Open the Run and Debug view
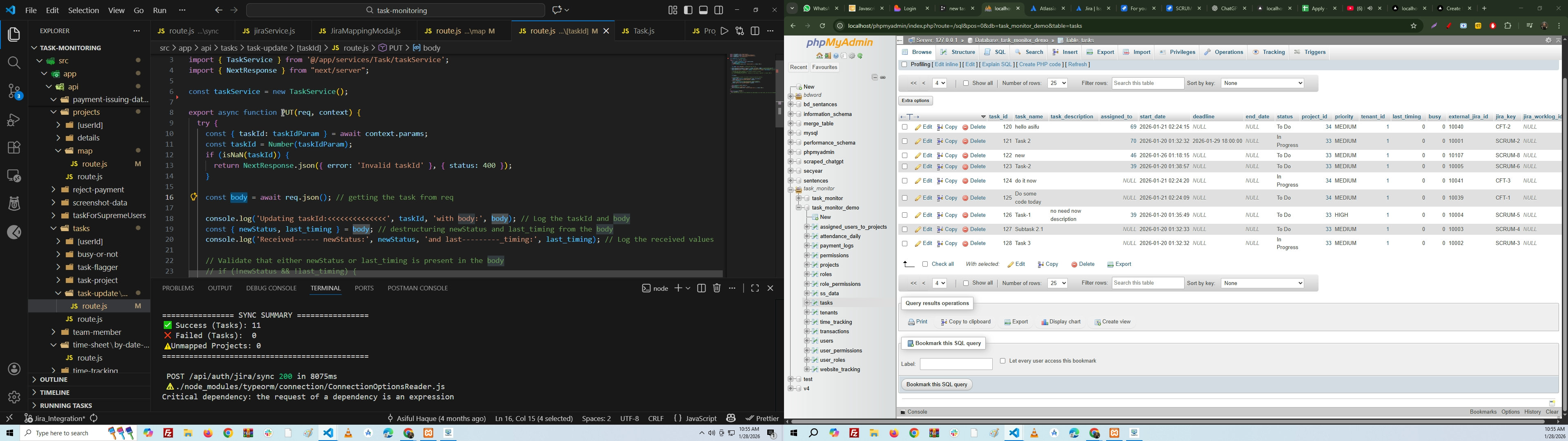The image size is (1568, 441). 14,120
